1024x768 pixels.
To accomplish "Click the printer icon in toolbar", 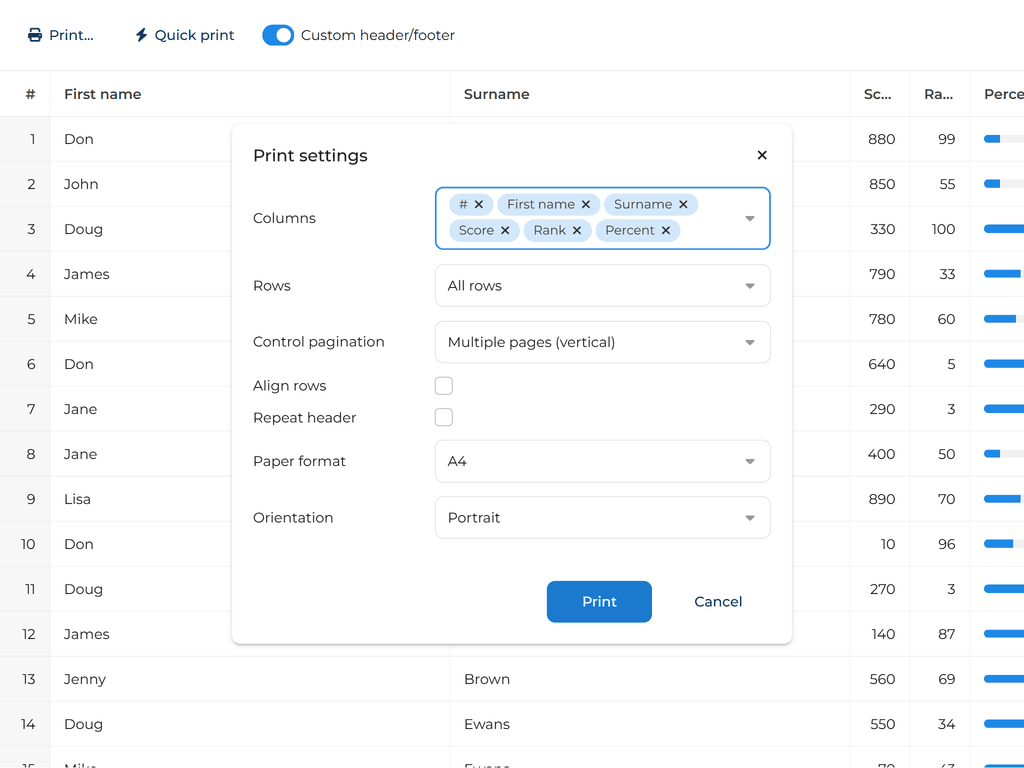I will 35,35.
